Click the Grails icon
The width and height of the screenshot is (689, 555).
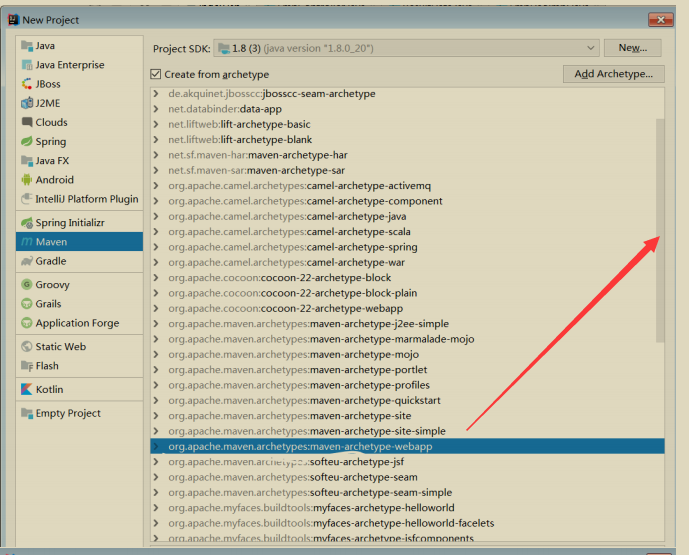27,304
